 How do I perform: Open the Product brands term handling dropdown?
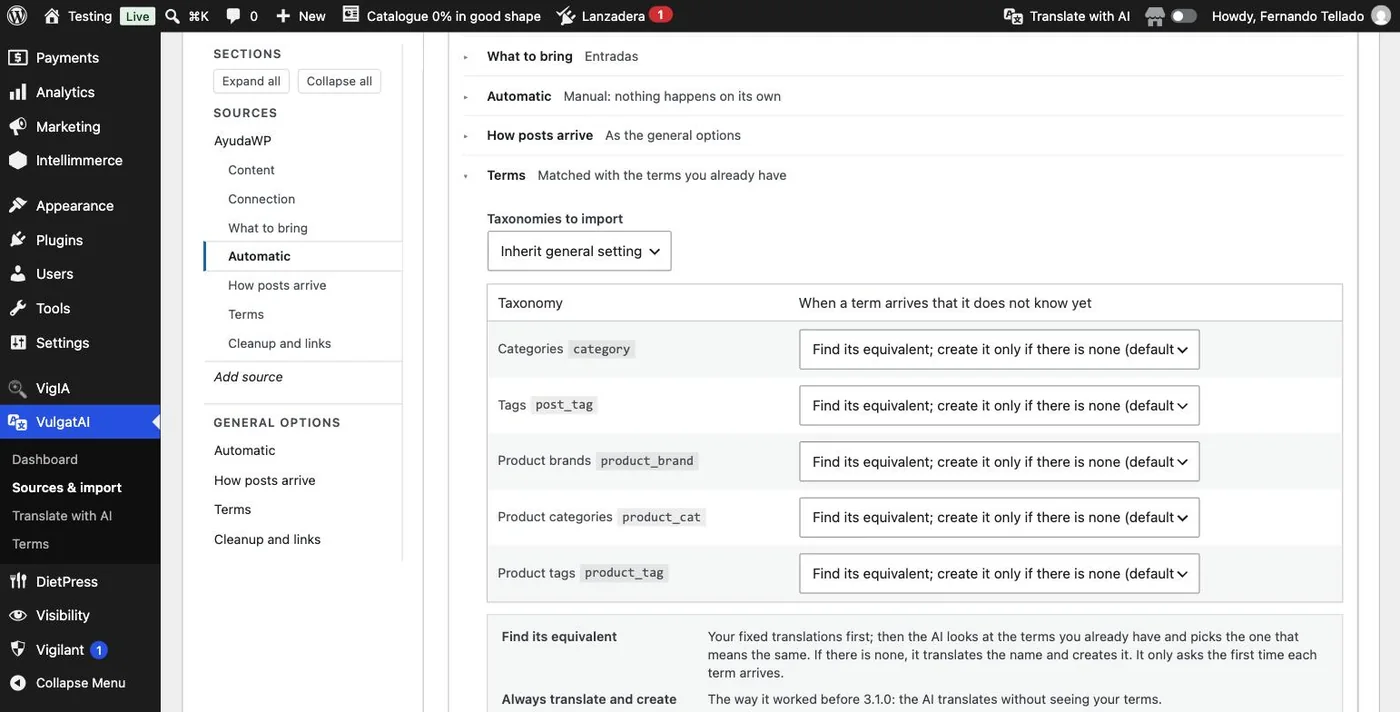pos(999,462)
